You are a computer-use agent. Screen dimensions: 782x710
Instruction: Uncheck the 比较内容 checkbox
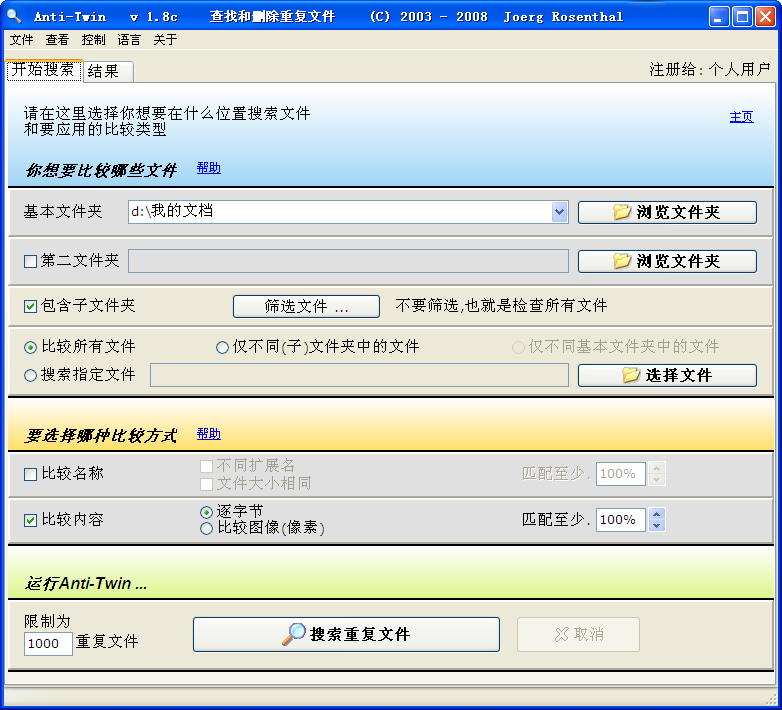tap(31, 520)
